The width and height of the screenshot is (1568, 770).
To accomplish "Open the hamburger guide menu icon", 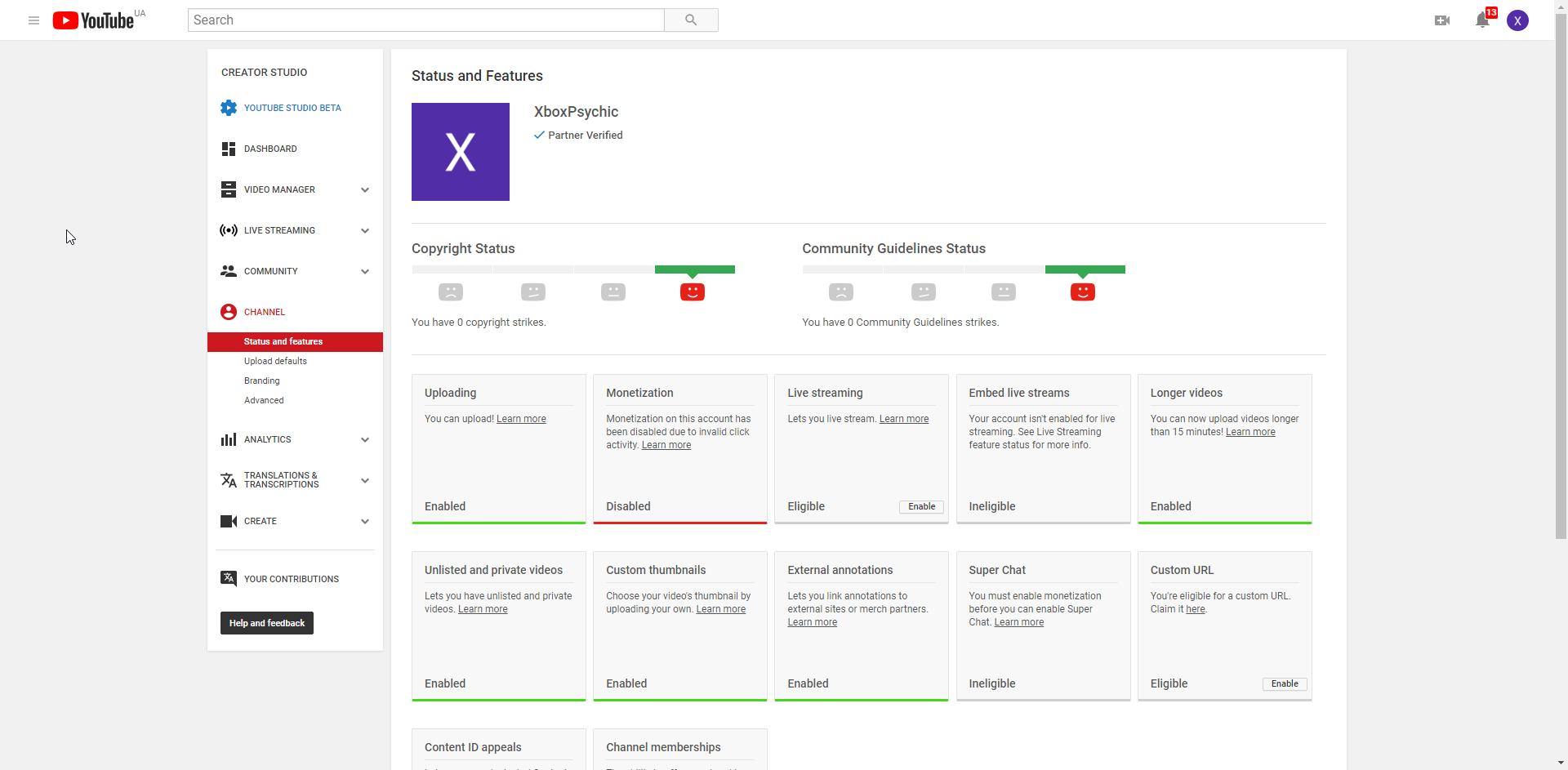I will pos(33,20).
